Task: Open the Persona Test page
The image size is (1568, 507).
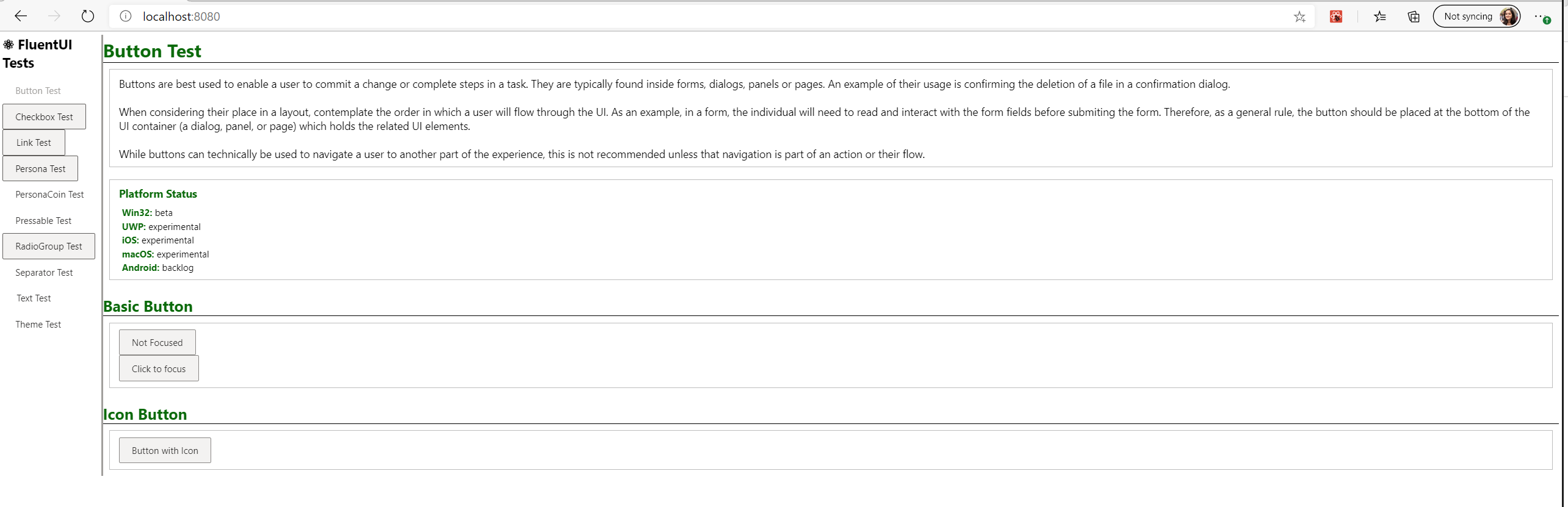Action: click(x=40, y=168)
